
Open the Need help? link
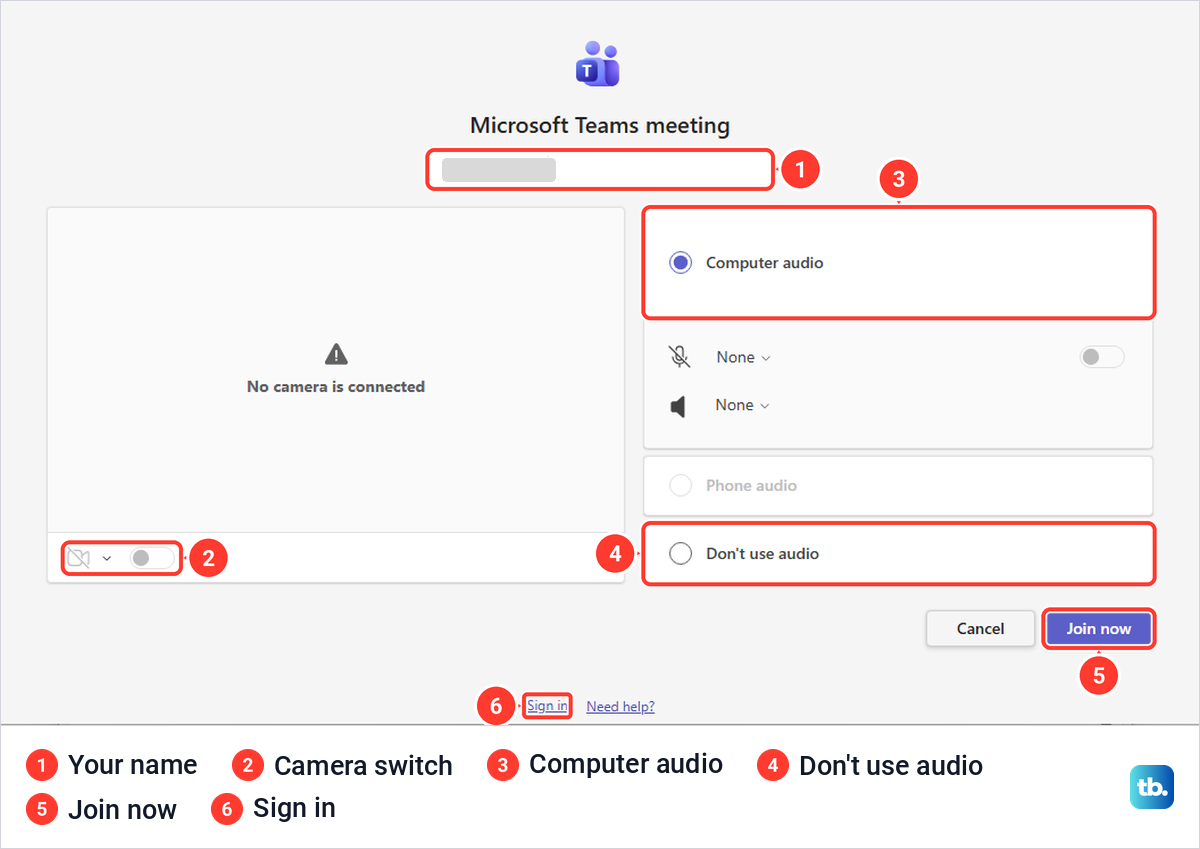click(x=620, y=707)
